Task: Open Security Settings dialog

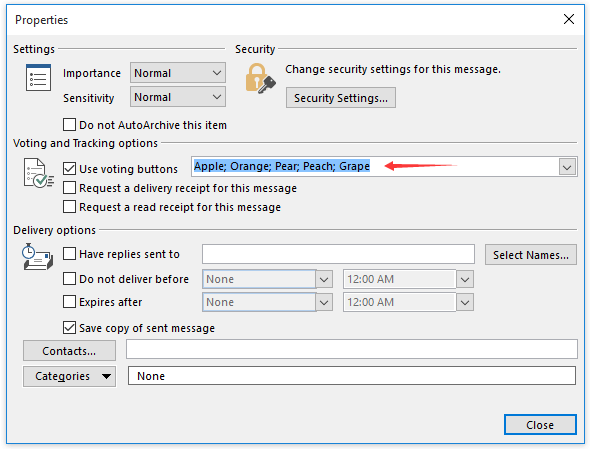Action: tap(341, 98)
